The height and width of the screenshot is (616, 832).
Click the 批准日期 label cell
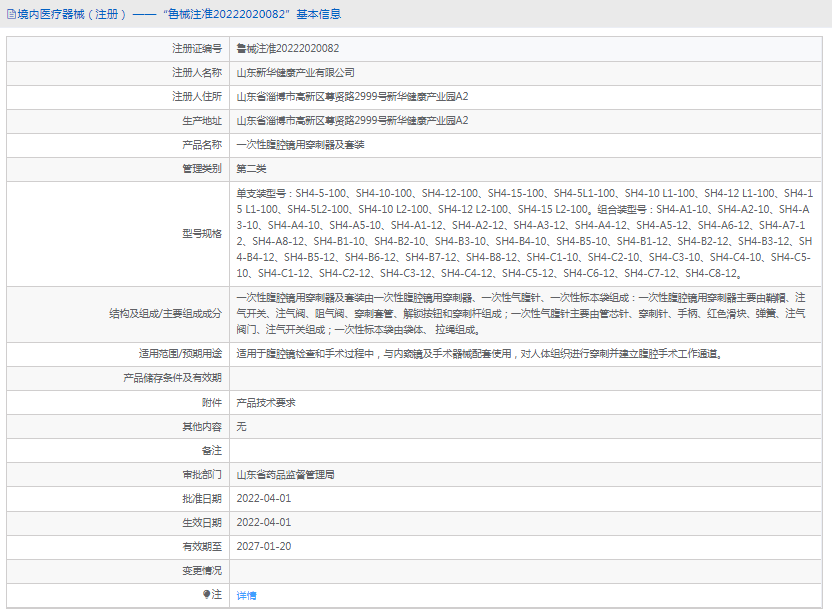(118, 499)
